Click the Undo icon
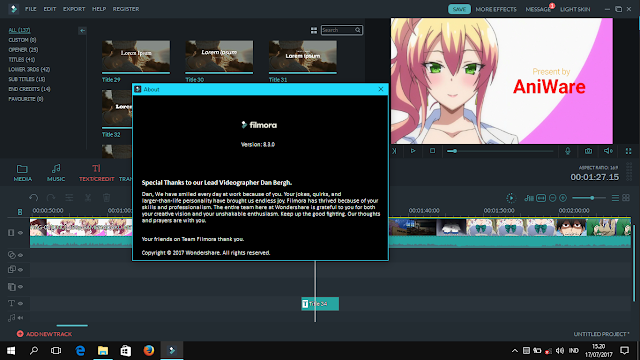This screenshot has width=640, height=360. tap(33, 198)
